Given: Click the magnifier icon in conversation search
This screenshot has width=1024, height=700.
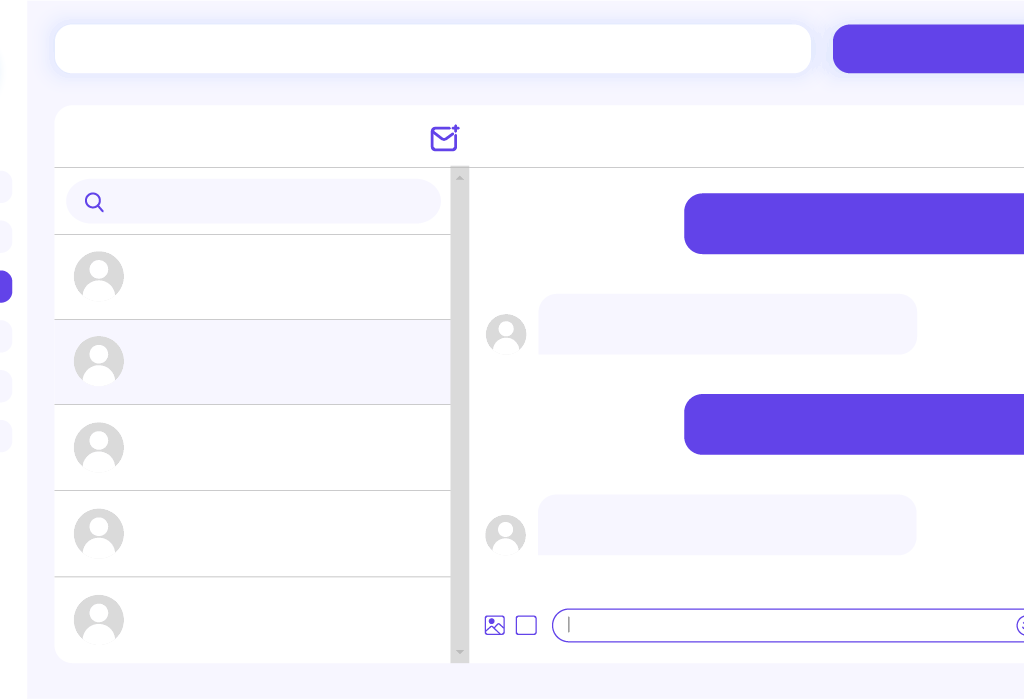Looking at the screenshot, I should point(94,203).
